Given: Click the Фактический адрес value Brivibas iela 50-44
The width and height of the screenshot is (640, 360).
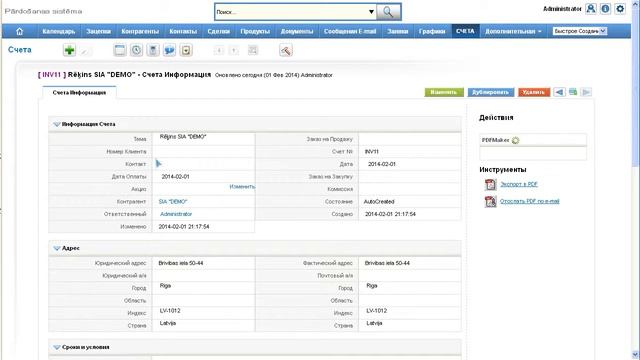Looking at the screenshot, I should tap(387, 263).
